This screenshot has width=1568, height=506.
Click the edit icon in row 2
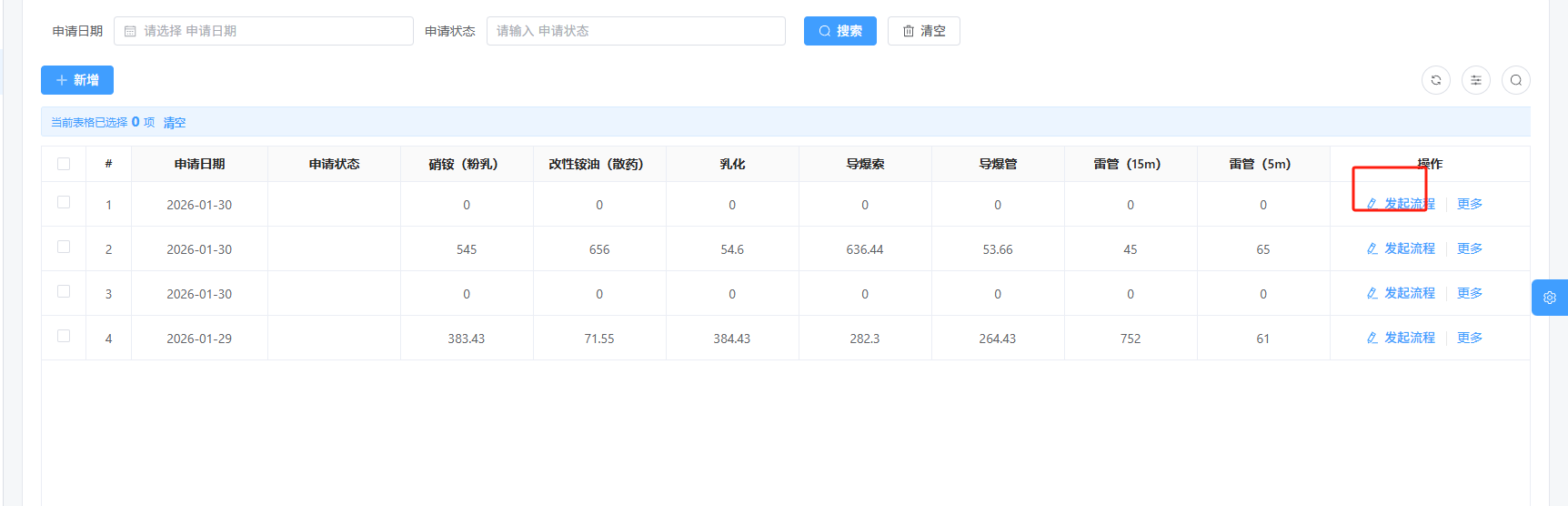pyautogui.click(x=1372, y=248)
